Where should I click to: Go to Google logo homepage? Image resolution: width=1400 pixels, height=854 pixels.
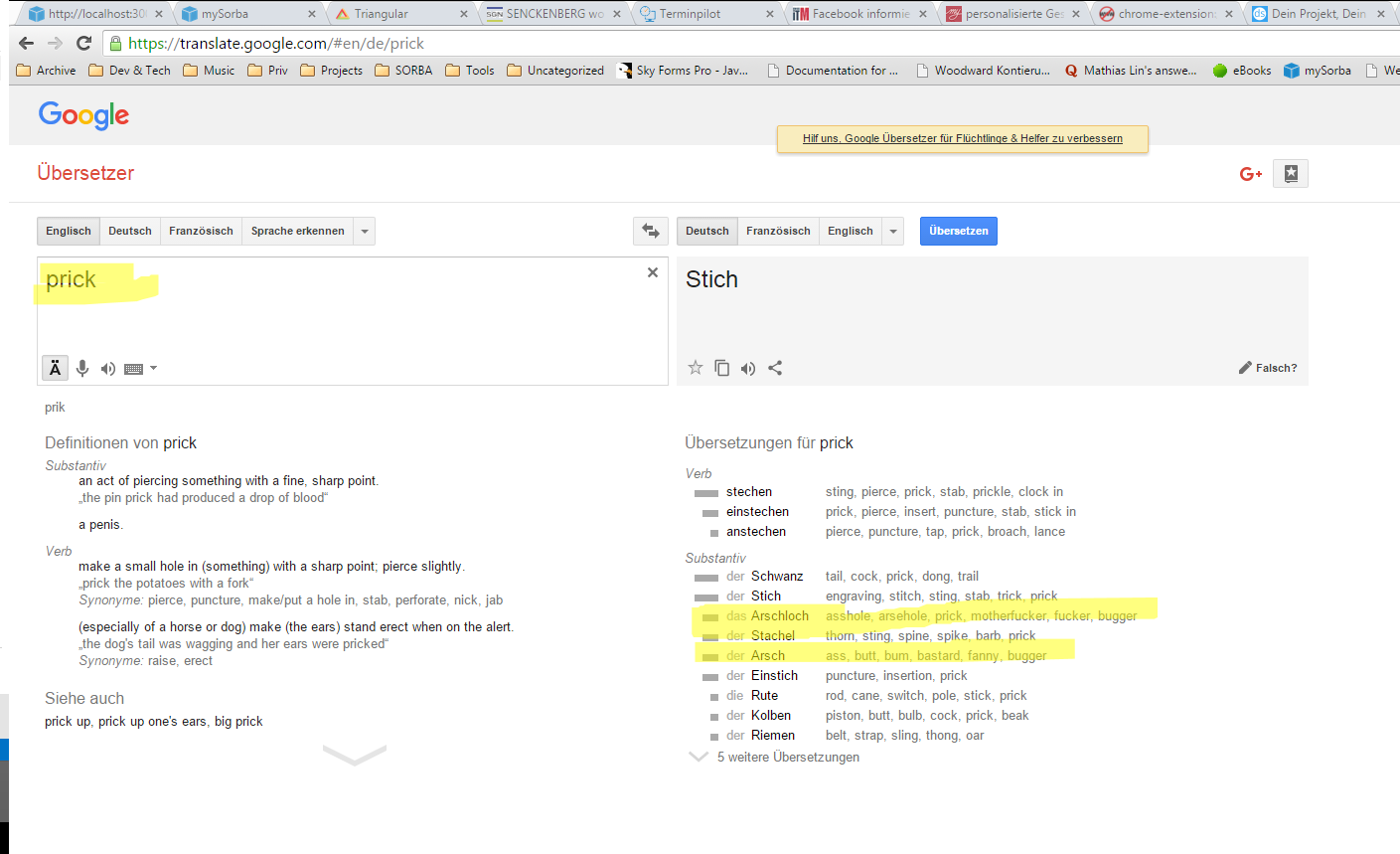pos(84,115)
